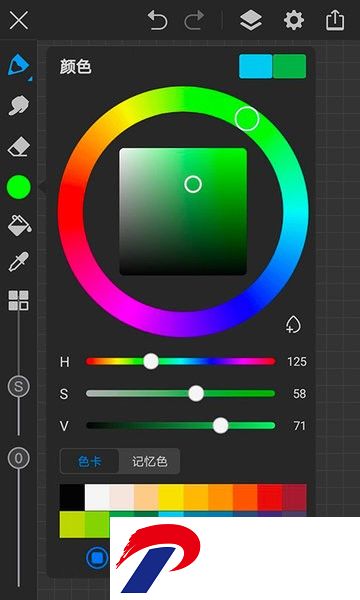
Task: Redo the undone action
Action: tap(194, 20)
